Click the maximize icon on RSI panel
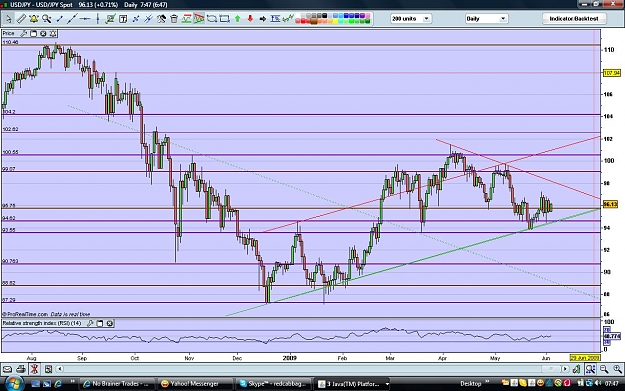 click(100, 323)
